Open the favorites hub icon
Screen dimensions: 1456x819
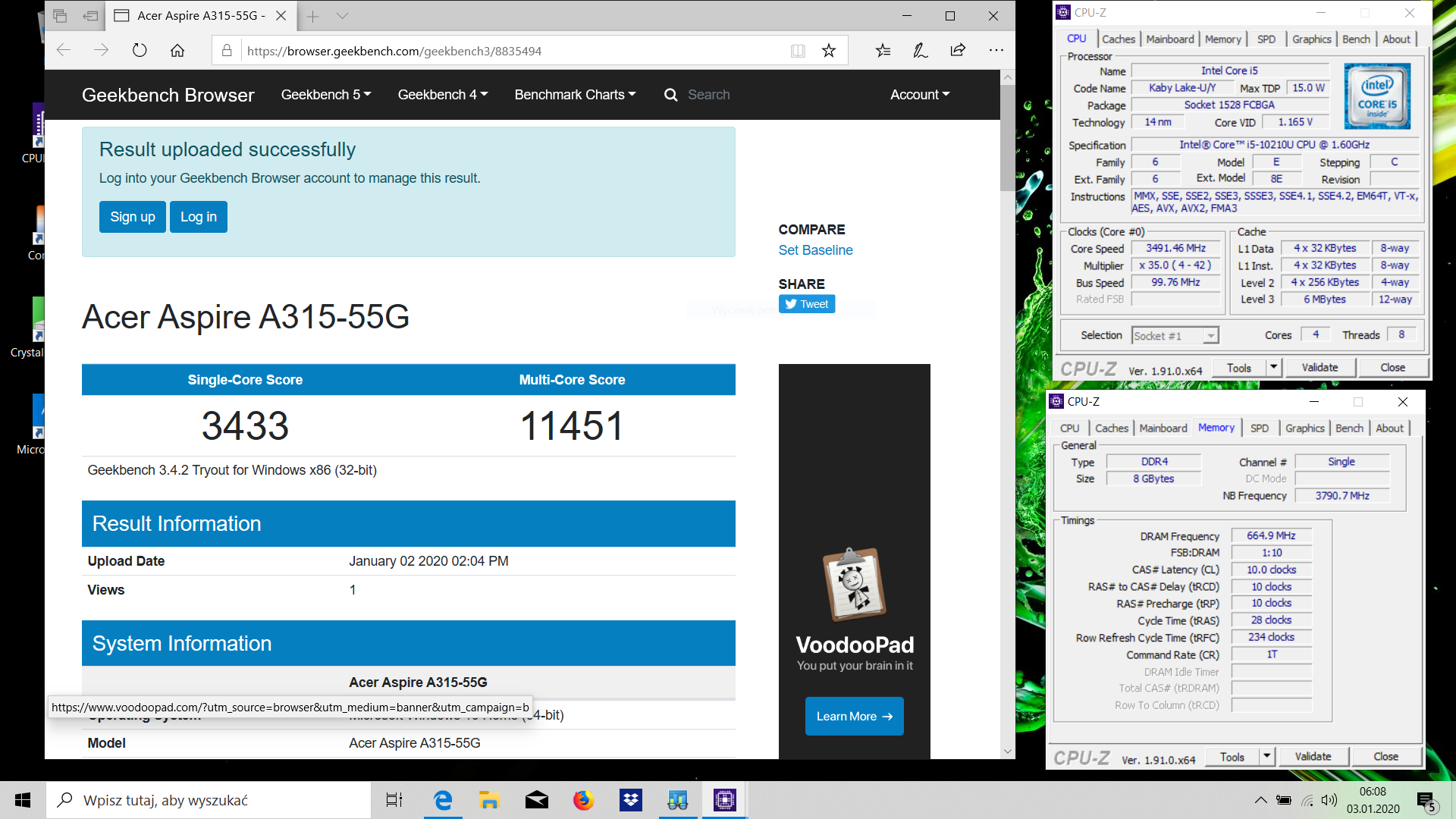(883, 51)
